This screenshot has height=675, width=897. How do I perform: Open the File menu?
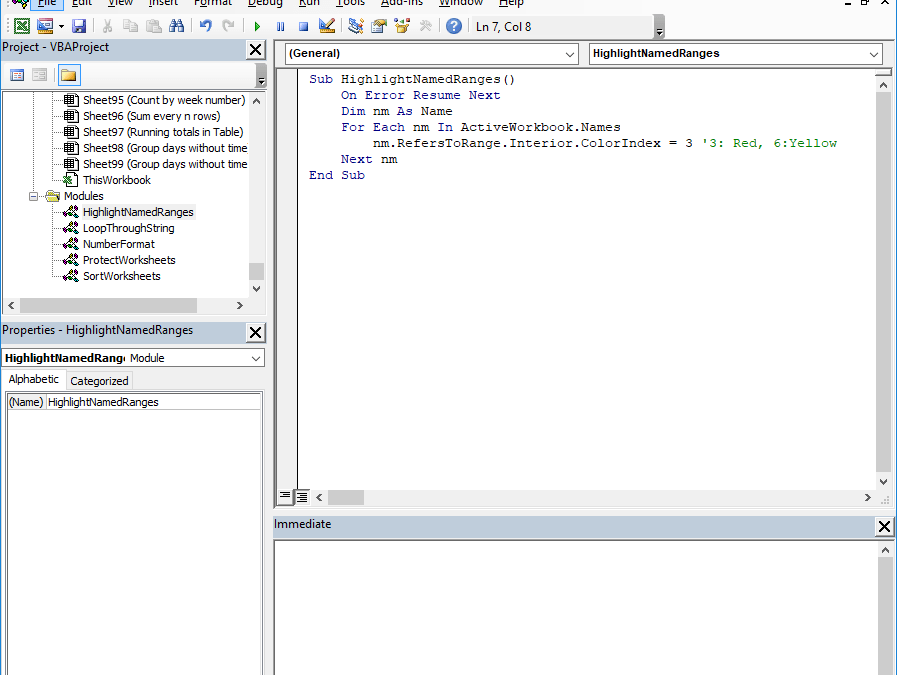tap(47, 3)
